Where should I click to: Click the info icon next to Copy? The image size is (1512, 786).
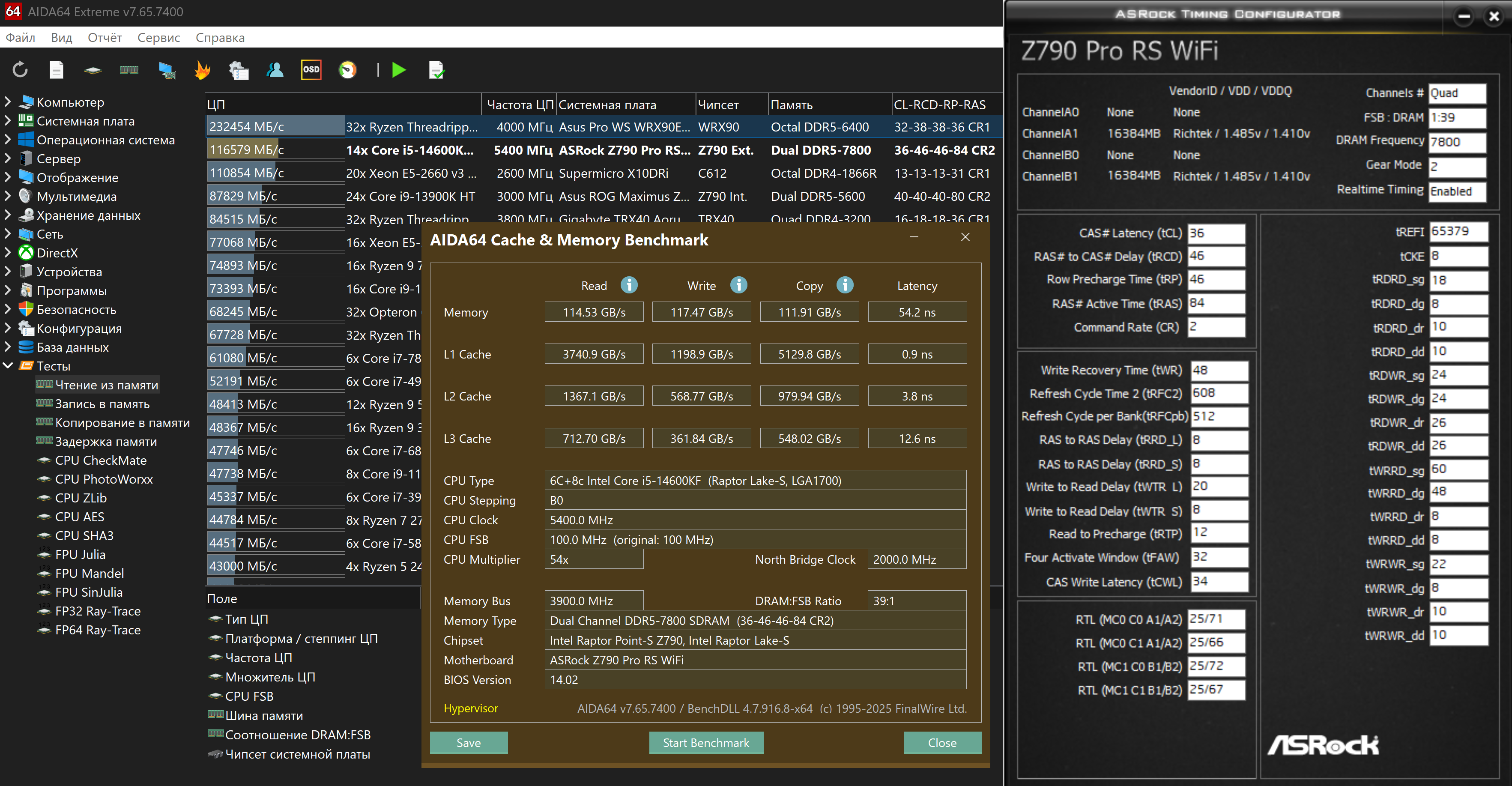pos(845,285)
